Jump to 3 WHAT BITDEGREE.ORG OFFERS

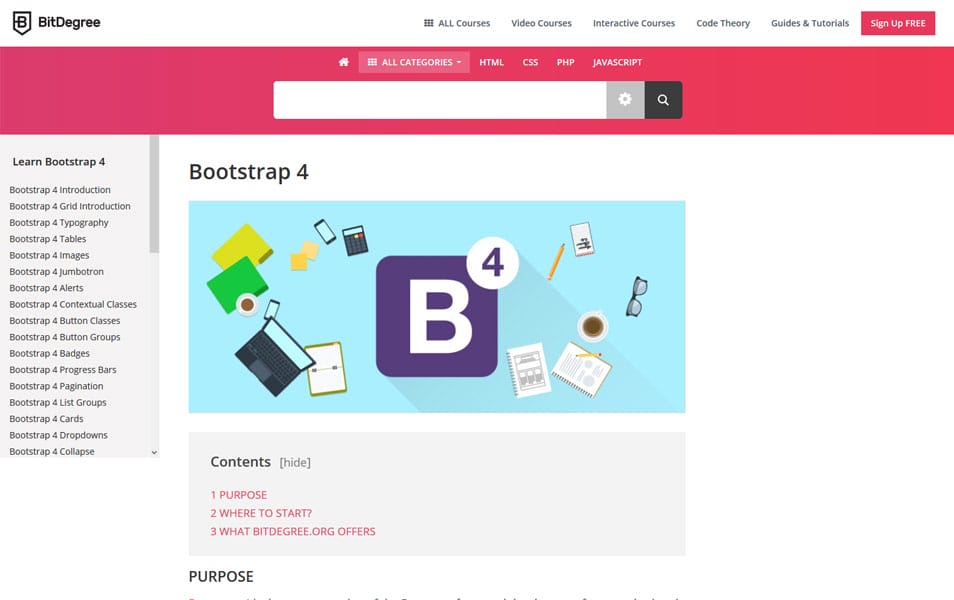click(x=293, y=531)
